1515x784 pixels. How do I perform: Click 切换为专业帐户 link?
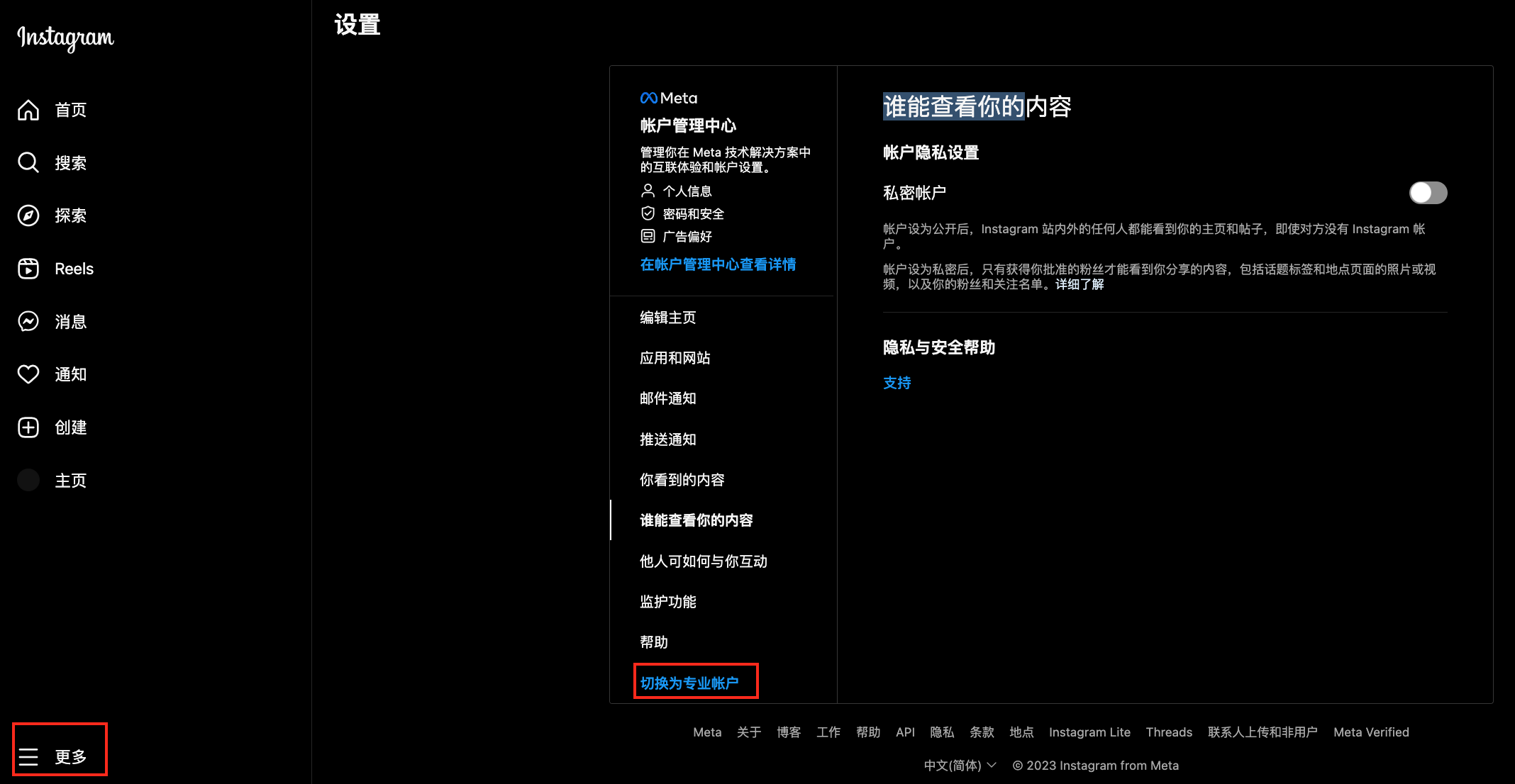point(689,683)
